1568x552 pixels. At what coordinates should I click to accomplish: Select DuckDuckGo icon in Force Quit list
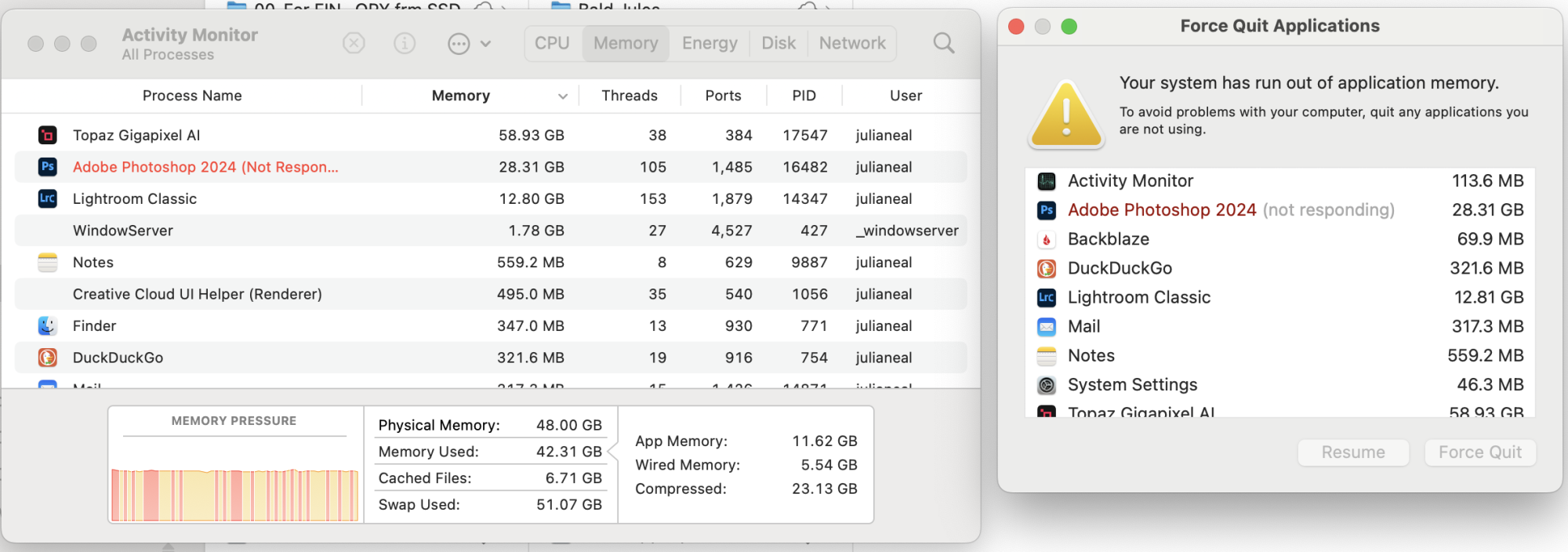click(1047, 268)
